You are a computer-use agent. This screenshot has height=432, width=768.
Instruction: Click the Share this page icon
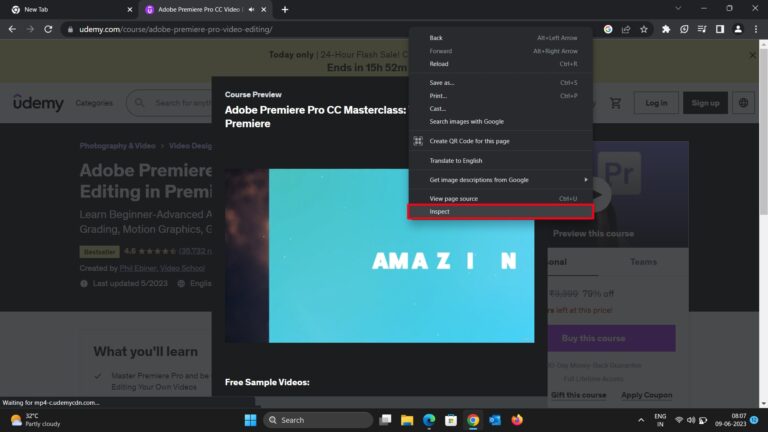coord(625,29)
